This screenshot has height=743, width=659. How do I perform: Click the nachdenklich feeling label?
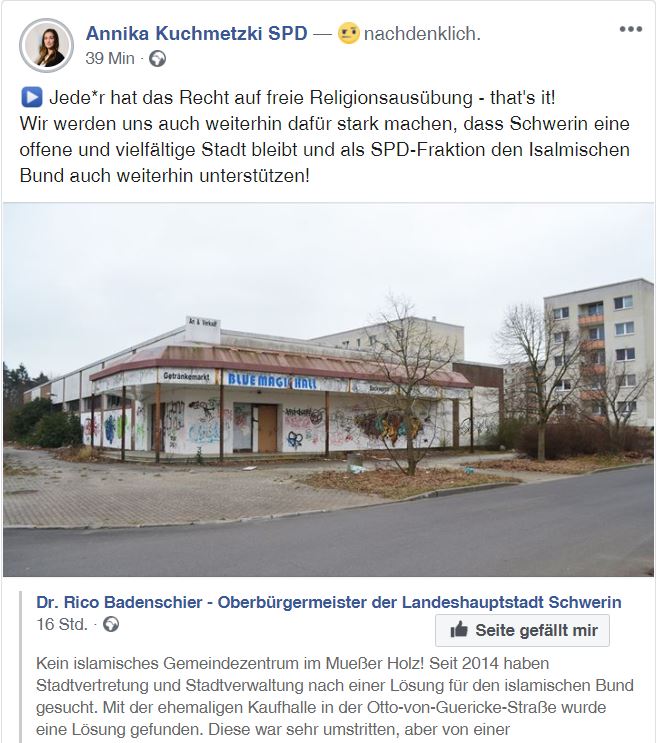point(422,34)
